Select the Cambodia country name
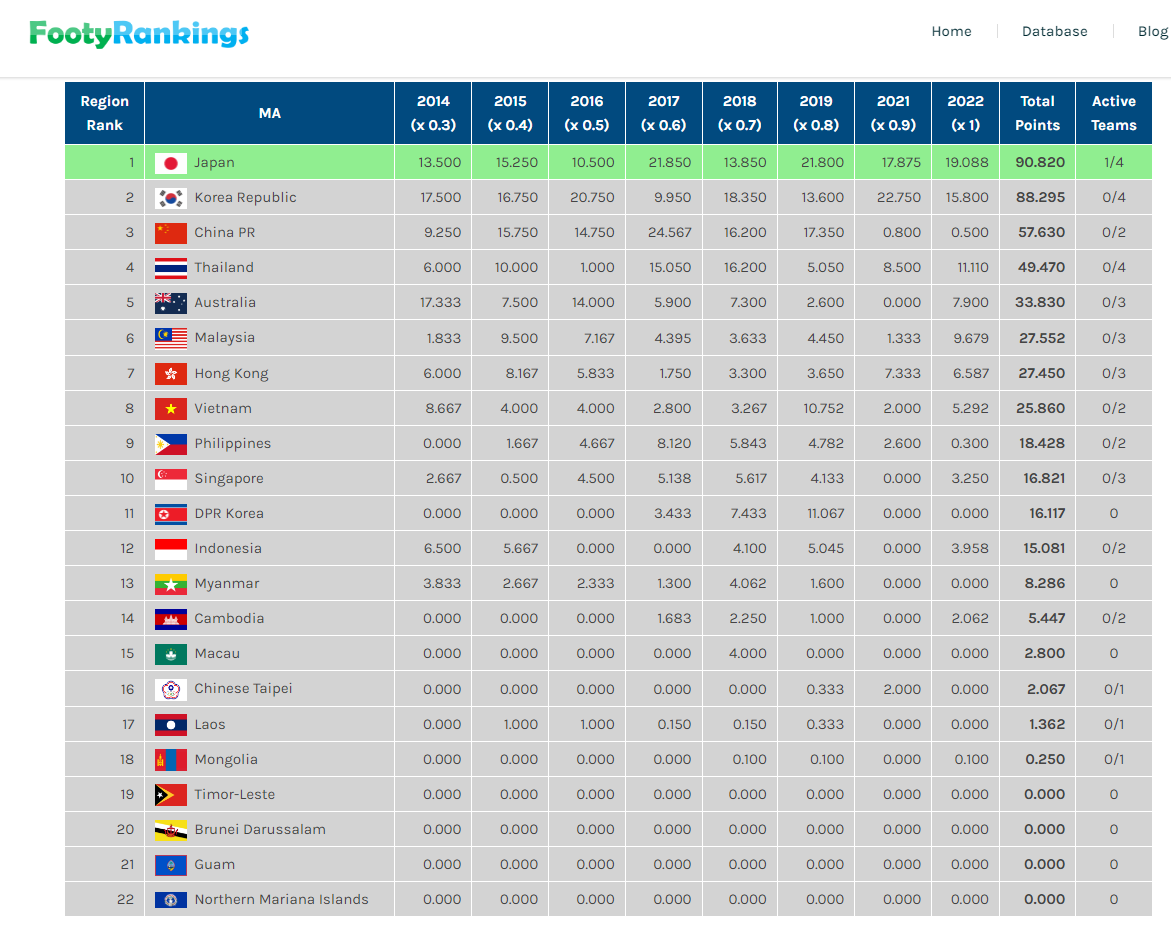The height and width of the screenshot is (931, 1171). [x=229, y=618]
